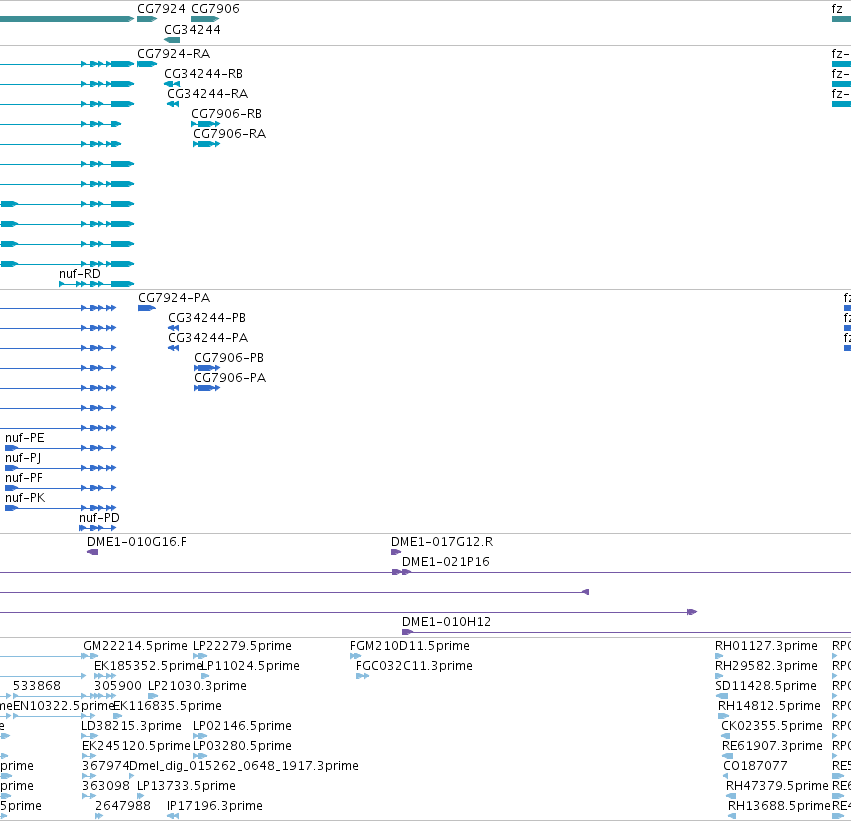Select nuf-PK protein label
The width and height of the screenshot is (851, 821).
(26, 498)
